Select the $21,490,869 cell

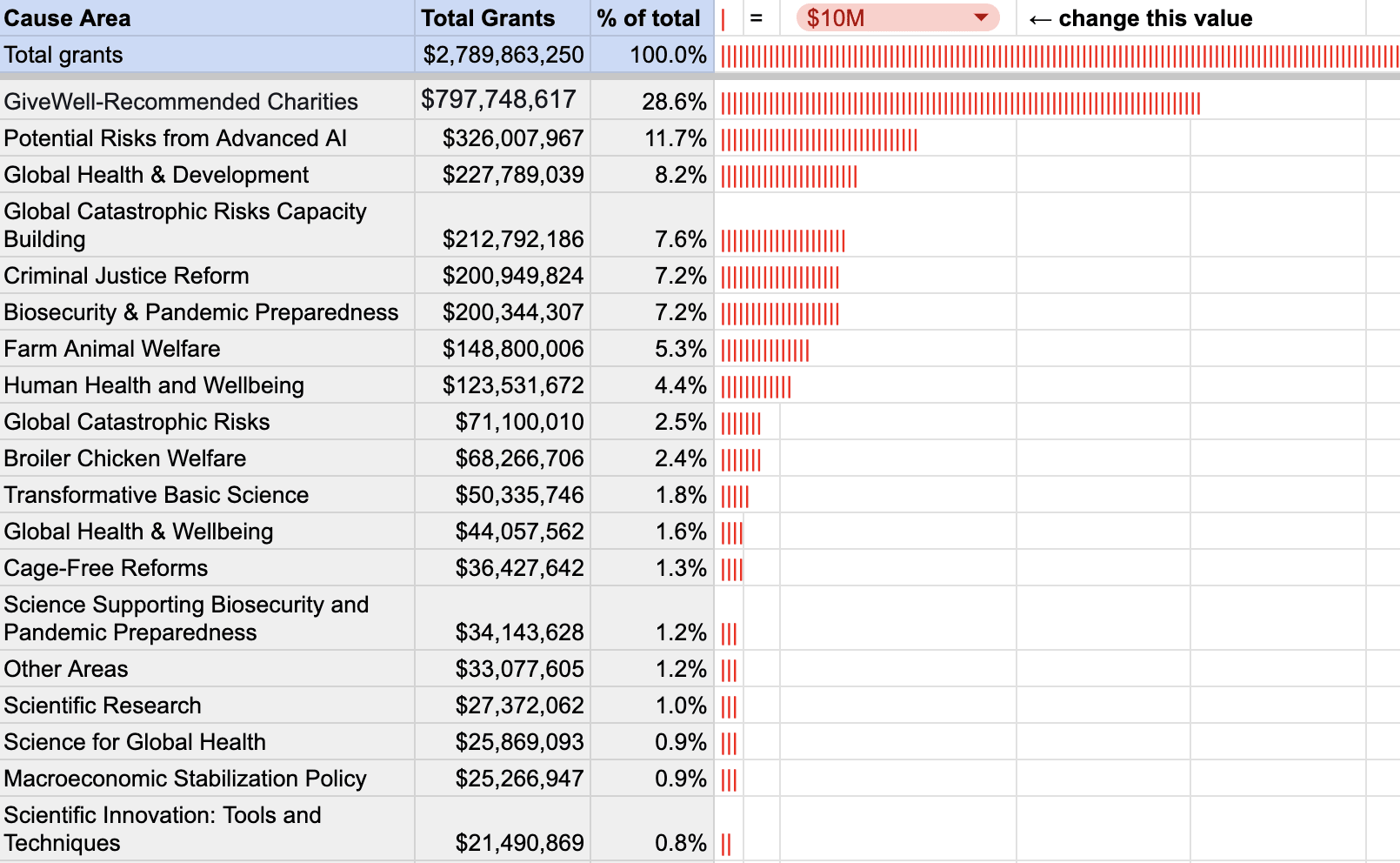pyautogui.click(x=503, y=828)
